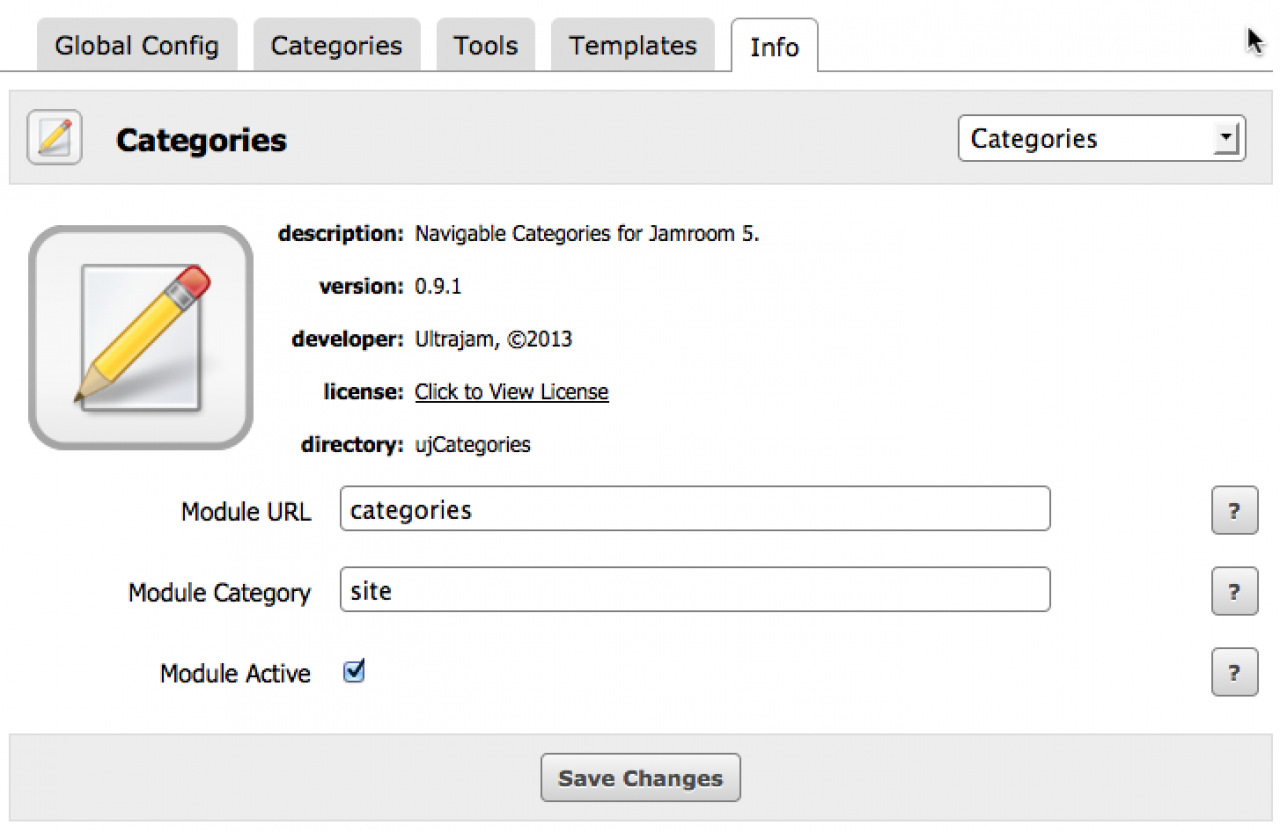Screen dimensions: 1280x832
Task: Click the help button for Module Category
Action: 1234,591
